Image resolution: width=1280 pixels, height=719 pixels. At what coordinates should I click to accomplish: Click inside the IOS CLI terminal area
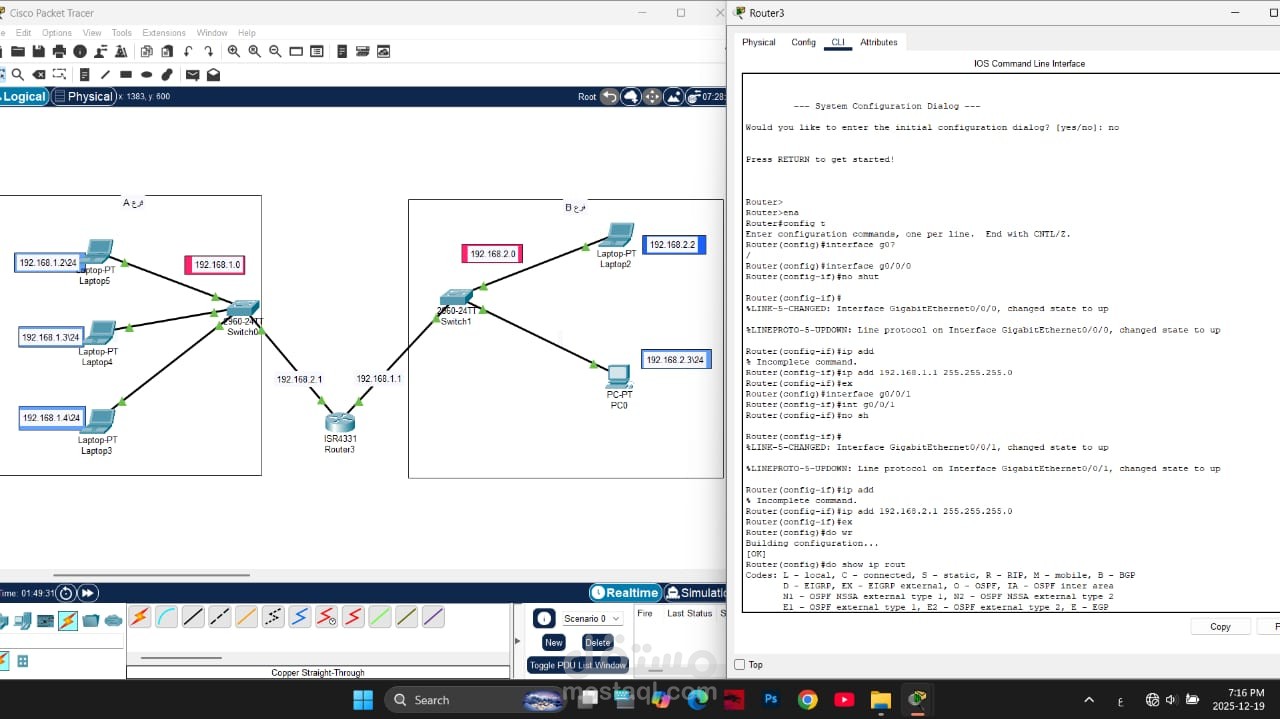[x=1010, y=342]
